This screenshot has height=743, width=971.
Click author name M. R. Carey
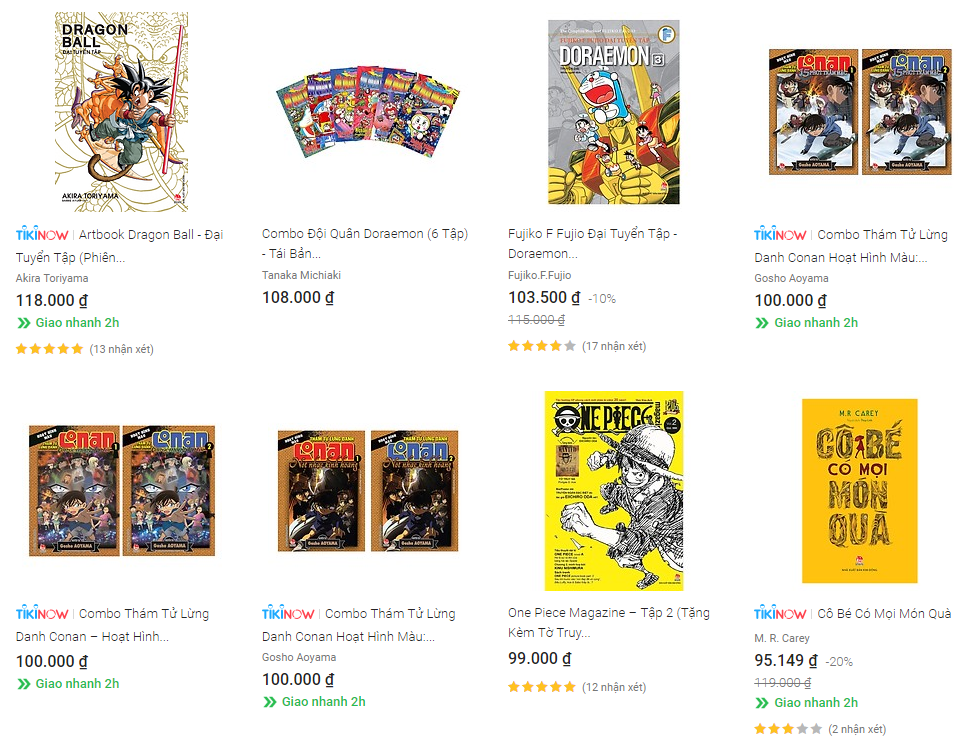tap(782, 638)
